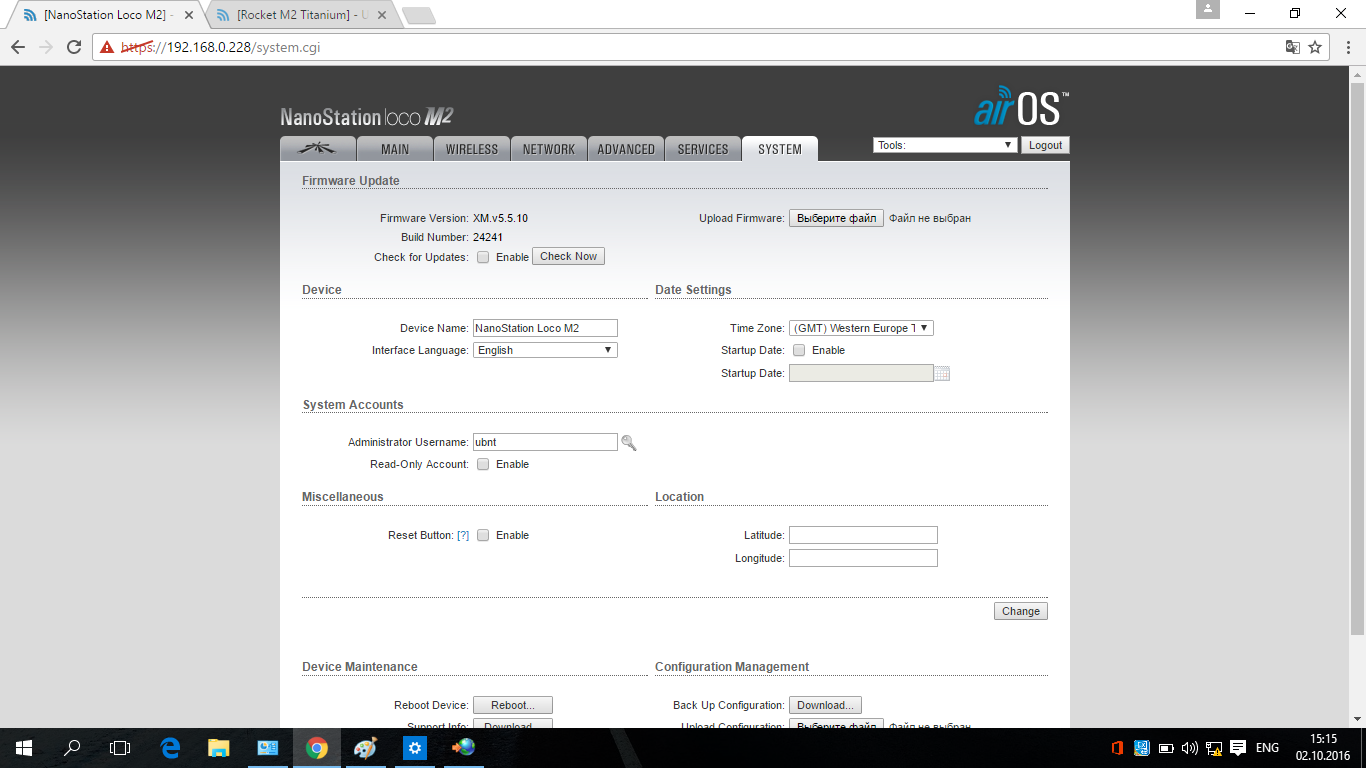
Task: Click the Logout button
Action: coord(1045,145)
